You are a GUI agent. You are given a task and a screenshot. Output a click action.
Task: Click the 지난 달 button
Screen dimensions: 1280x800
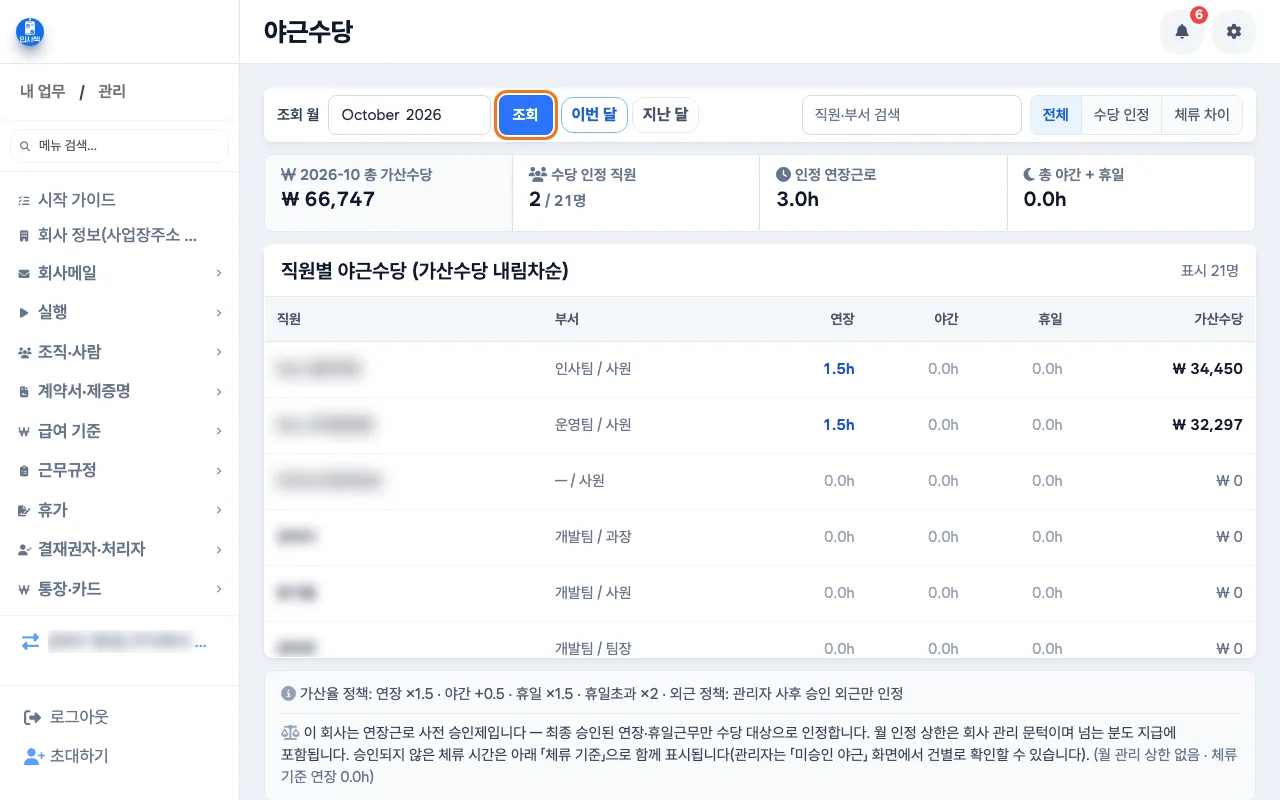665,115
